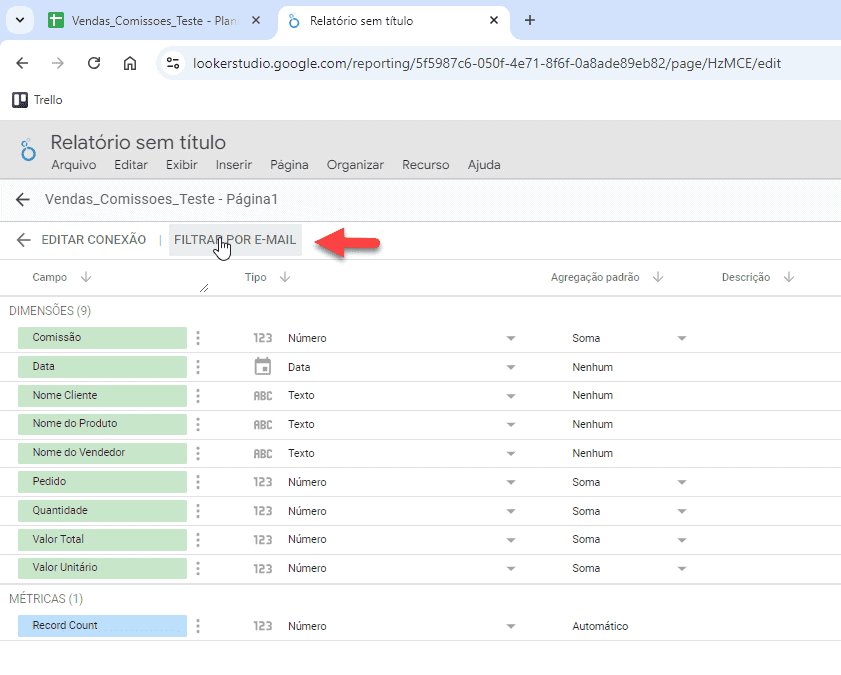Click the calendar type icon for Data
The width and height of the screenshot is (841, 675).
[x=262, y=367]
